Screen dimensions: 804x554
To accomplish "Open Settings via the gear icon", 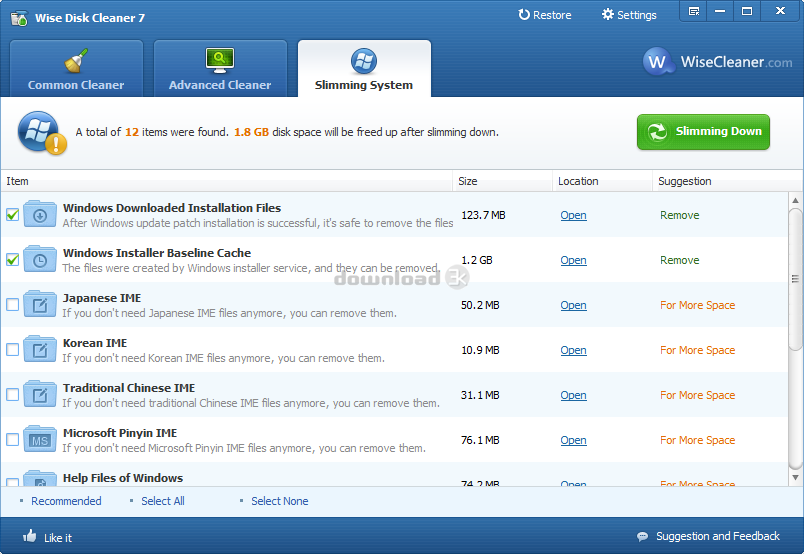I will 608,15.
